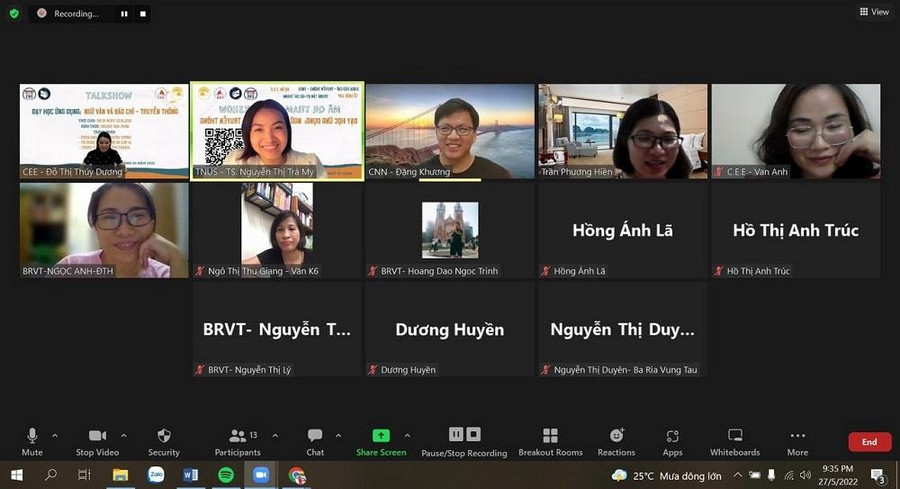This screenshot has width=900, height=489.
Task: Stop the recording using top square button
Action: tap(143, 14)
